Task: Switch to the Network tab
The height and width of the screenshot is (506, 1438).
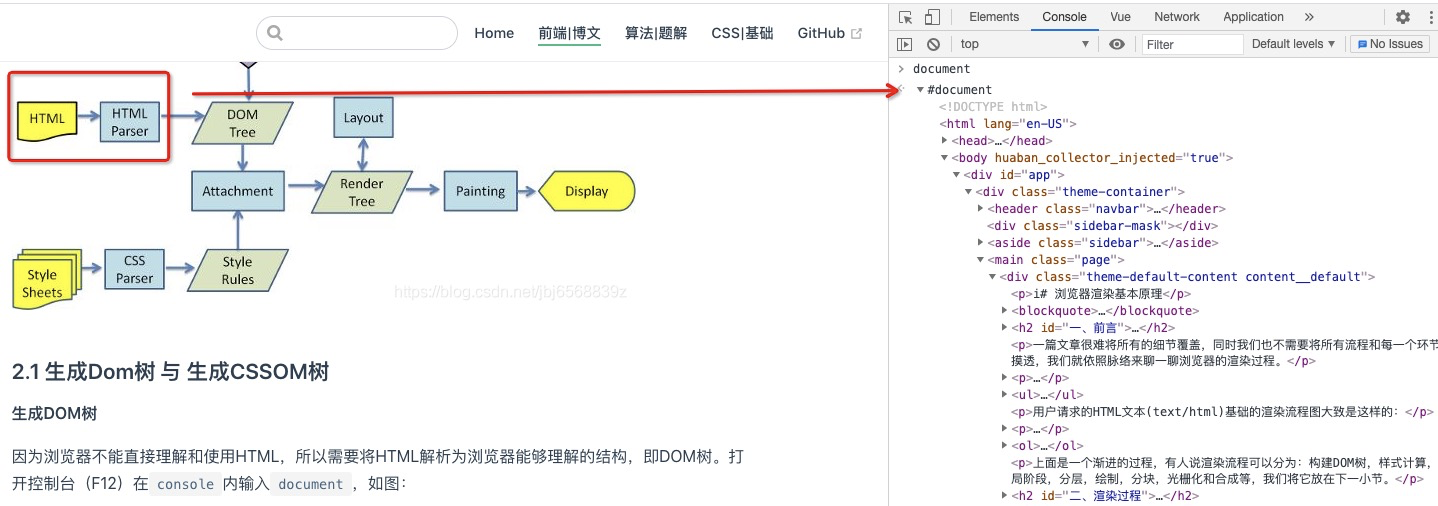Action: tap(1177, 17)
